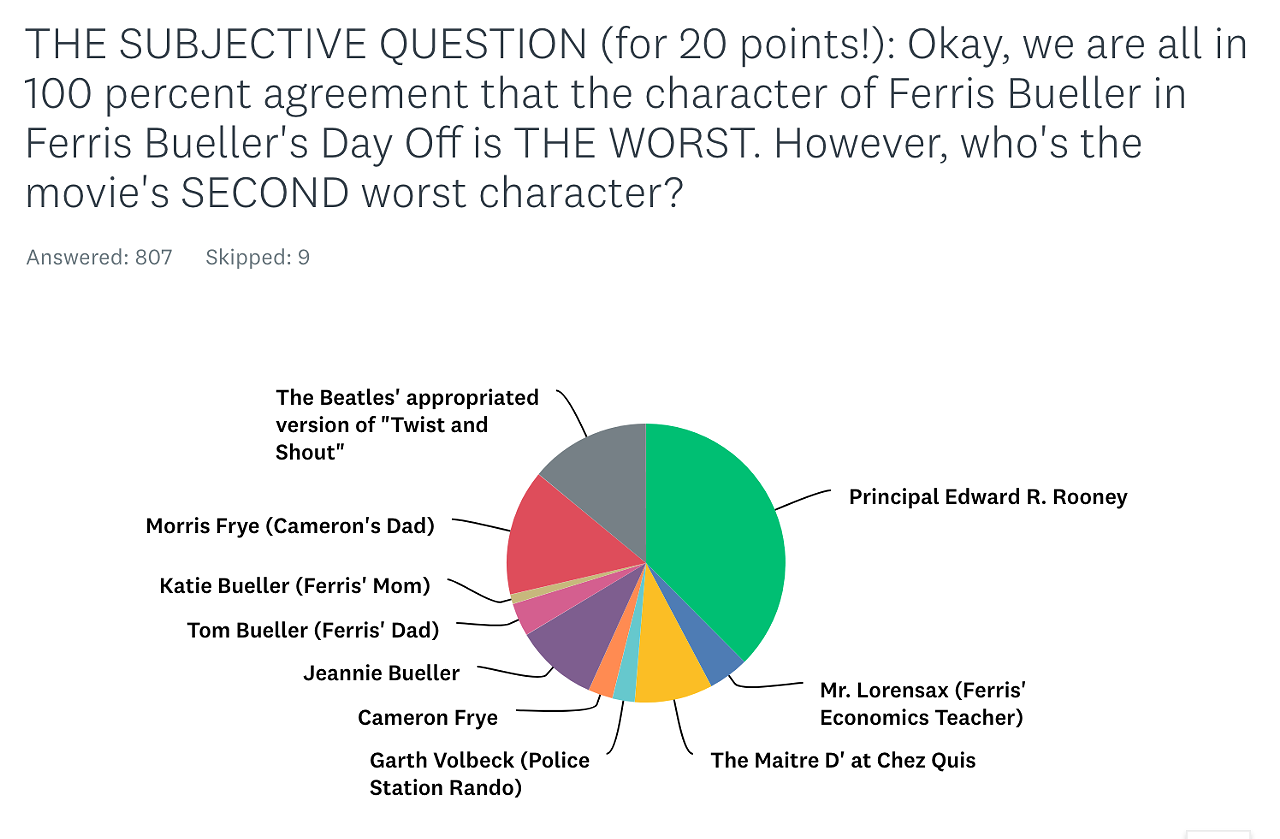Select the Morris Frye (Cameron's Dad) label

(x=290, y=526)
